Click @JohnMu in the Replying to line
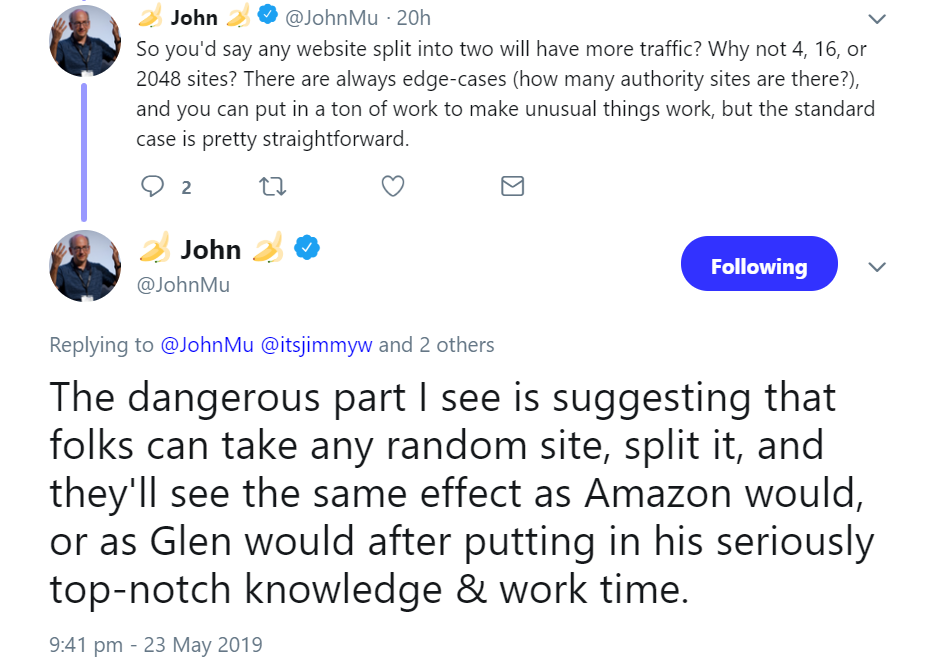The height and width of the screenshot is (667, 934). pyautogui.click(x=207, y=346)
